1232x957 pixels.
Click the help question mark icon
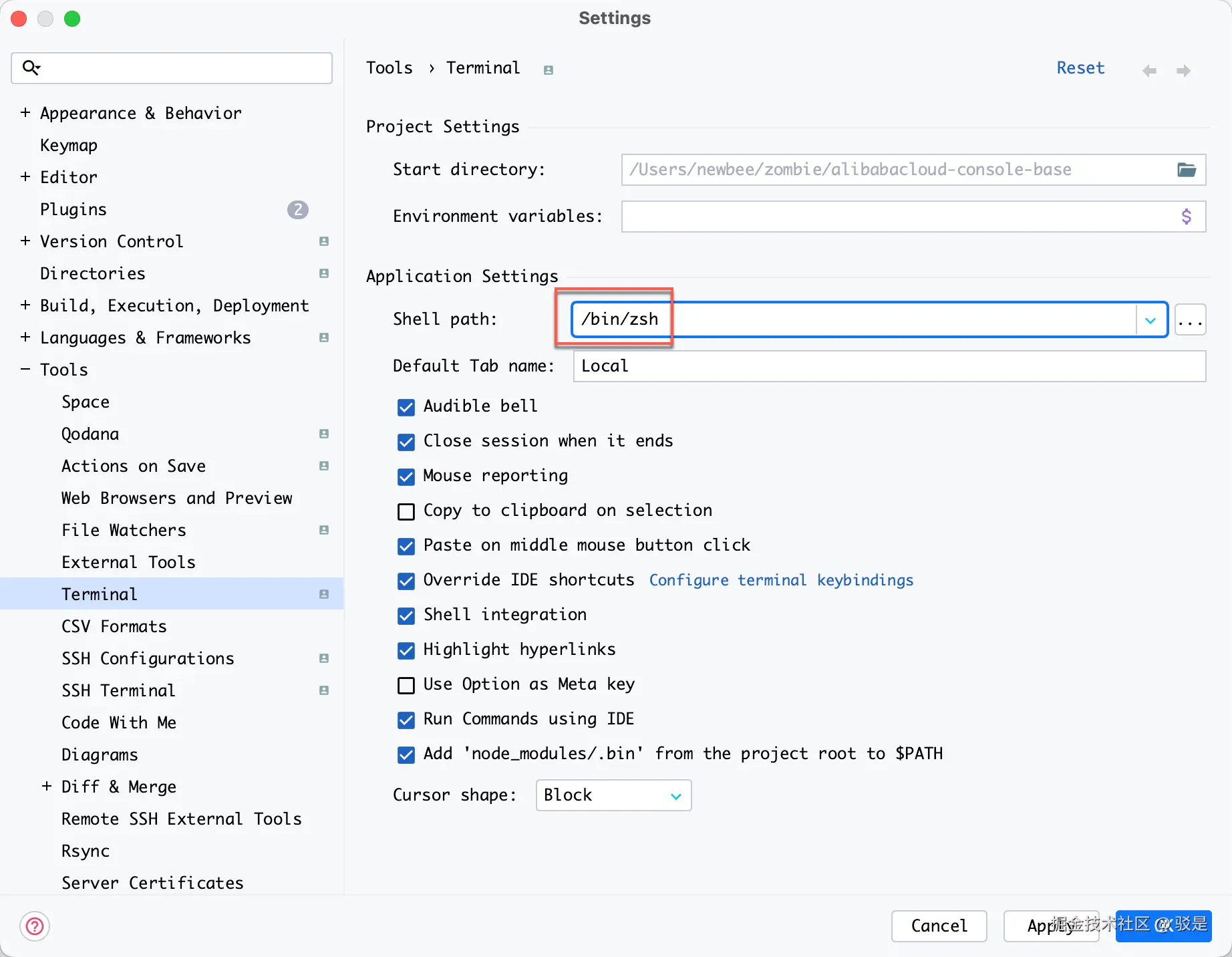[35, 926]
